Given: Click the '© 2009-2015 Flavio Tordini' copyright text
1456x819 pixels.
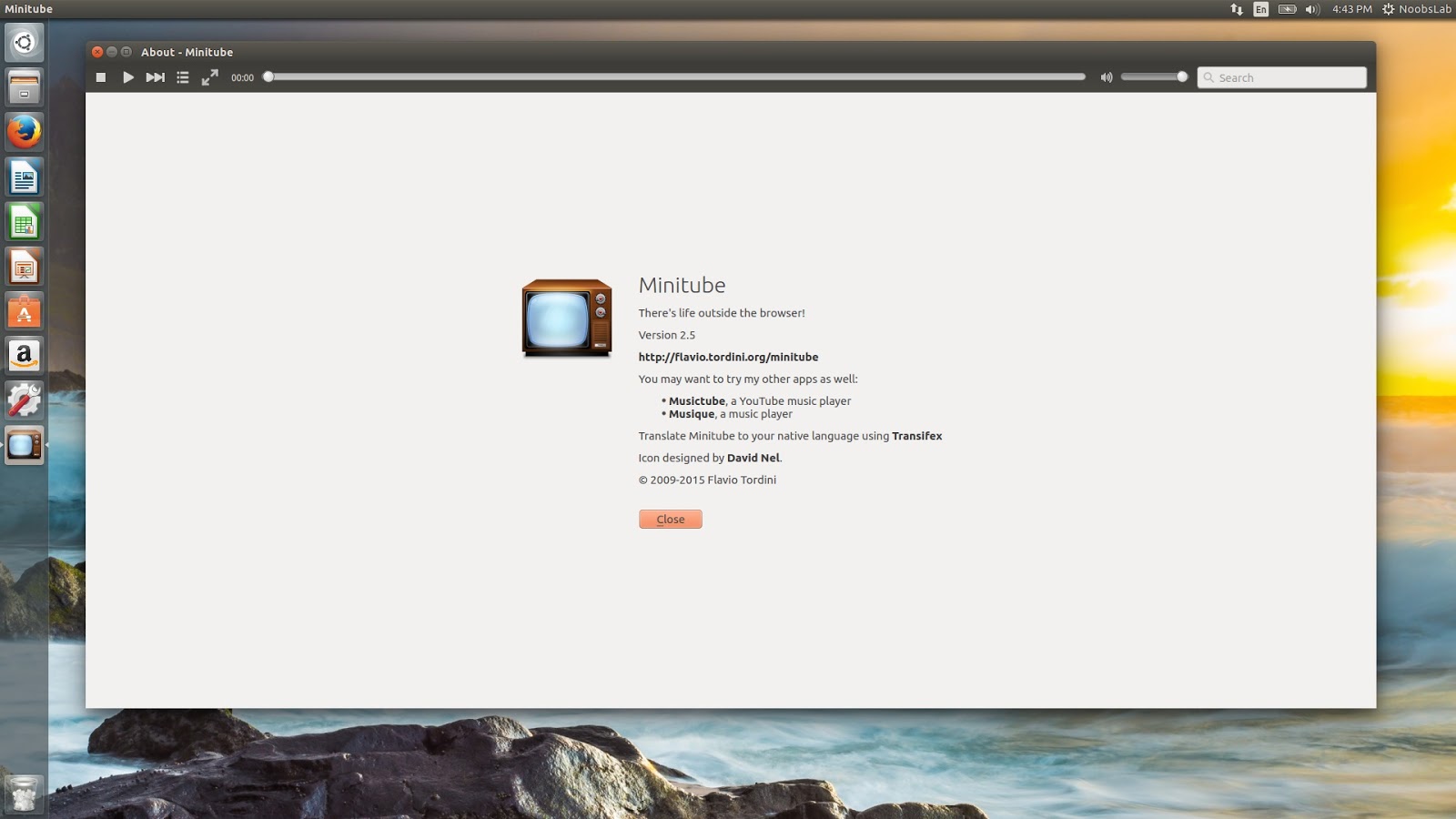Looking at the screenshot, I should point(707,480).
